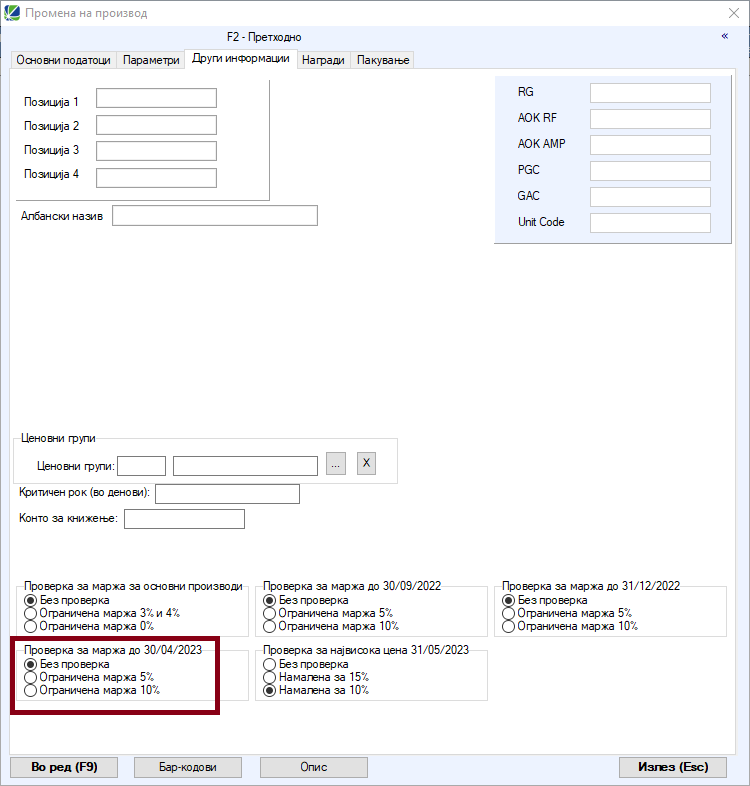Click the RG input field

(x=650, y=93)
